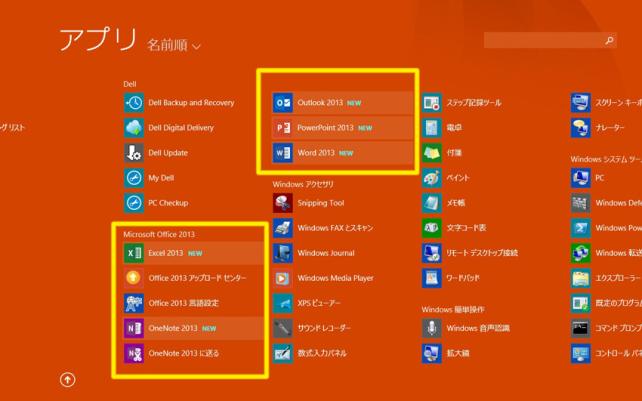Open Excel 2013 icon
Image resolution: width=642 pixels, height=401 pixels.
[x=133, y=253]
